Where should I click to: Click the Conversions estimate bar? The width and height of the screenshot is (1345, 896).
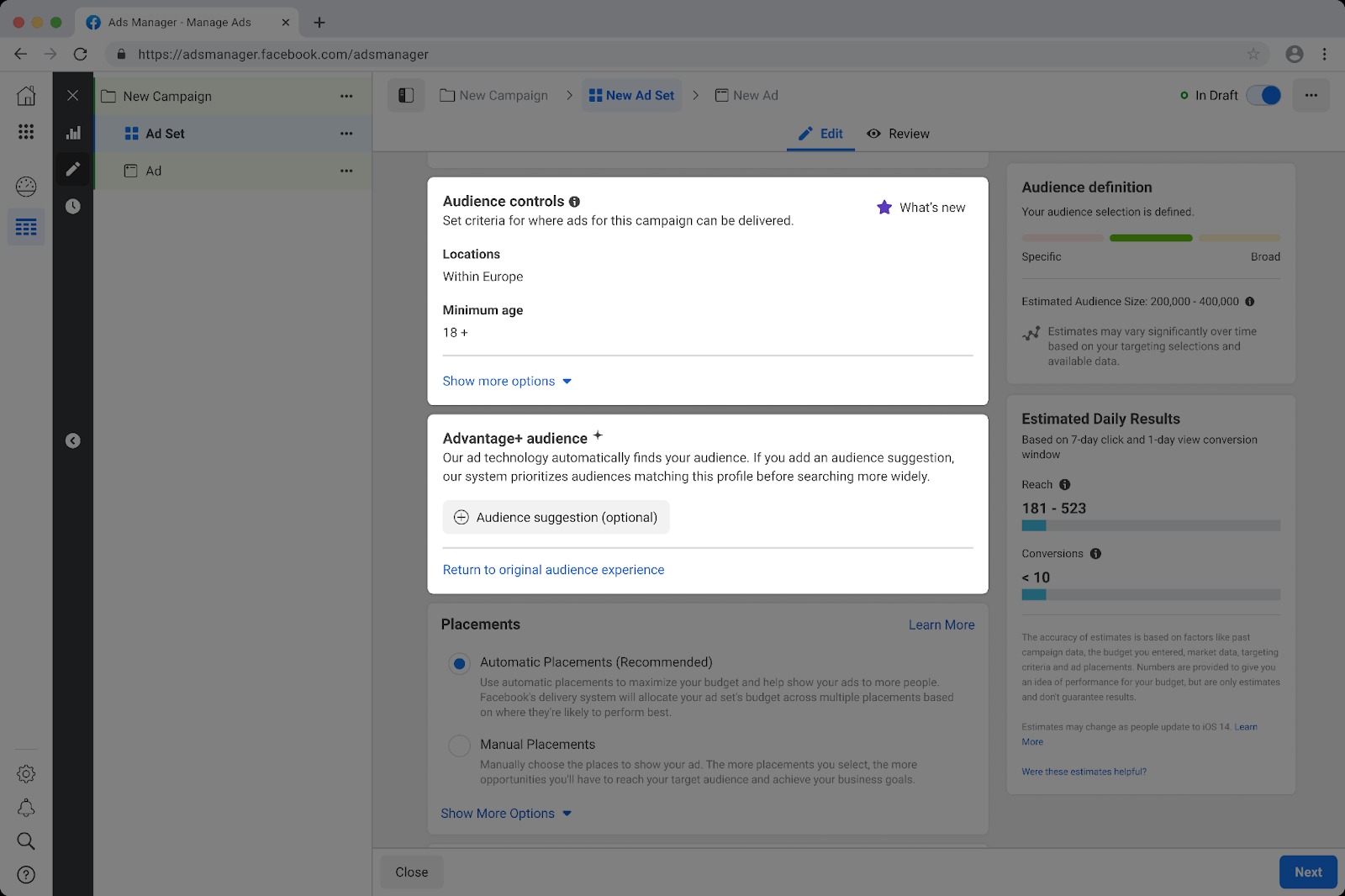[x=1151, y=595]
